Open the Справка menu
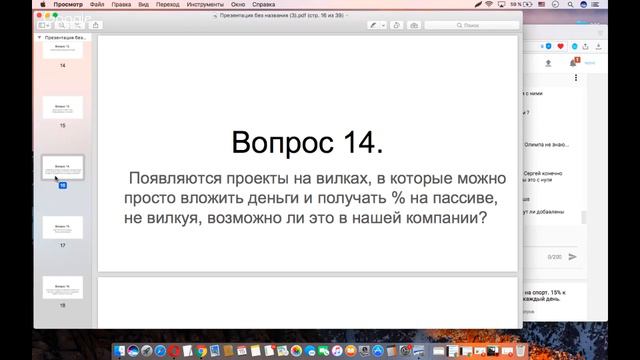Image resolution: width=640 pixels, height=360 pixels. pos(263,4)
